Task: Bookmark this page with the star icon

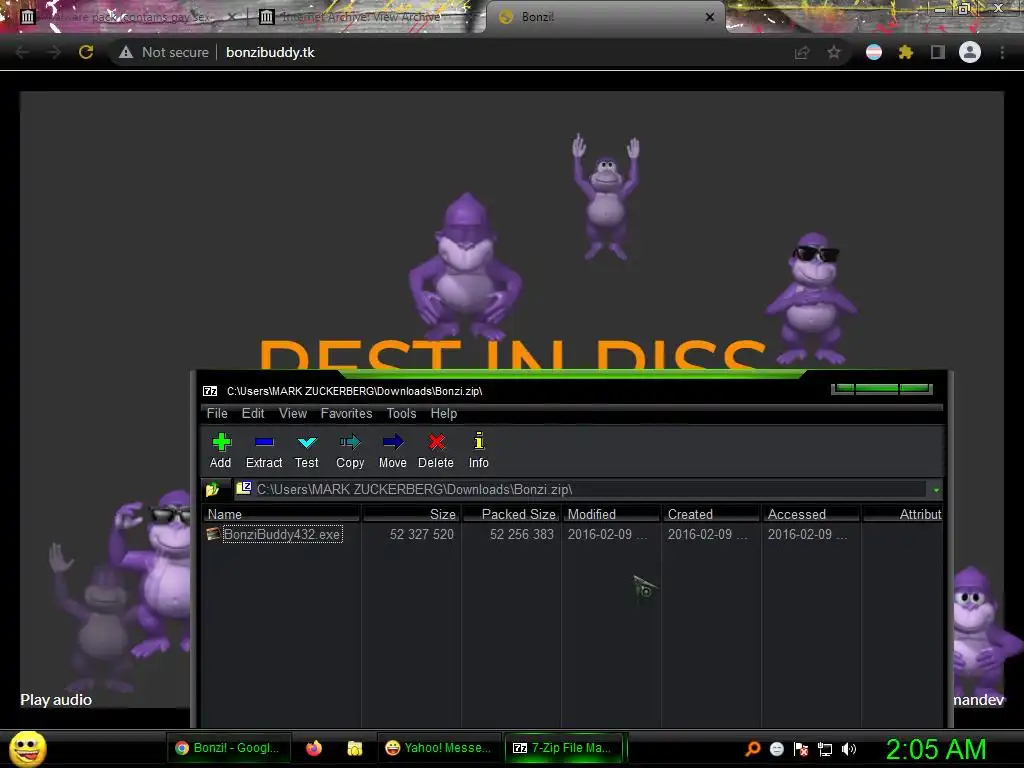Action: click(x=834, y=52)
